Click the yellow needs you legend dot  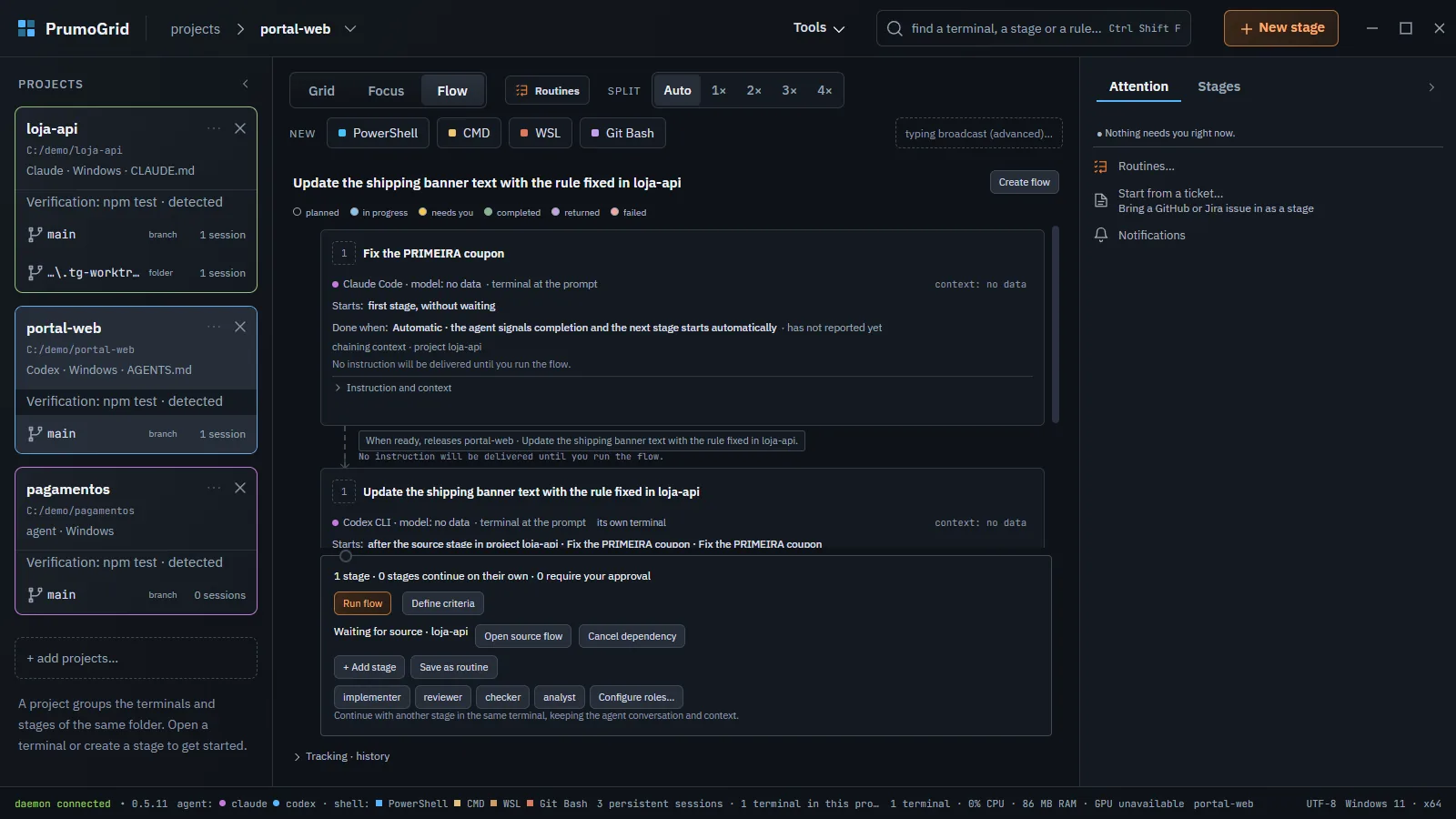(422, 212)
